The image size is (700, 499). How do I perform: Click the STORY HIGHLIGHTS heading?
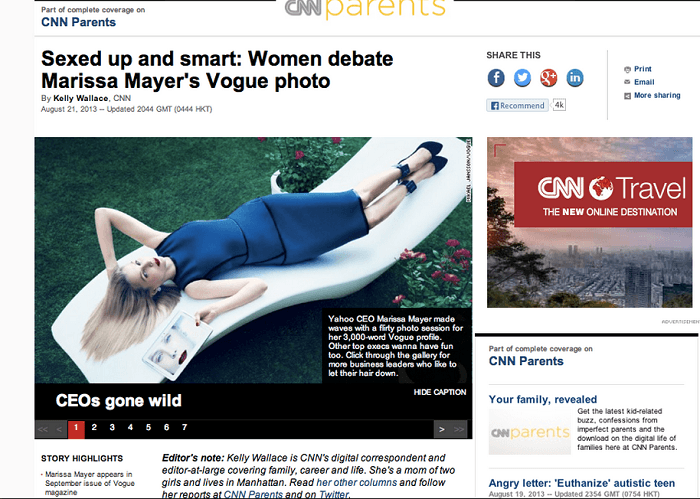coord(82,458)
